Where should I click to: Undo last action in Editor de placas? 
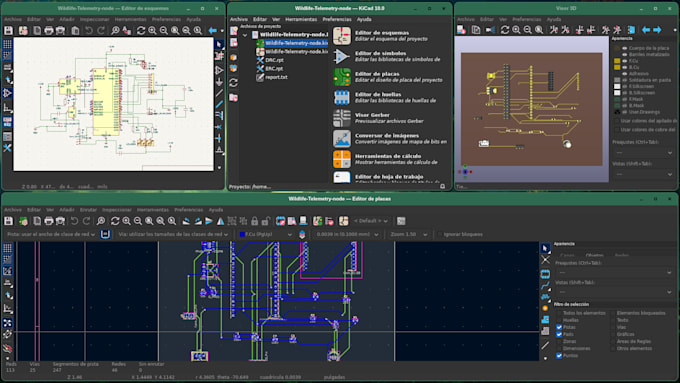pos(75,221)
